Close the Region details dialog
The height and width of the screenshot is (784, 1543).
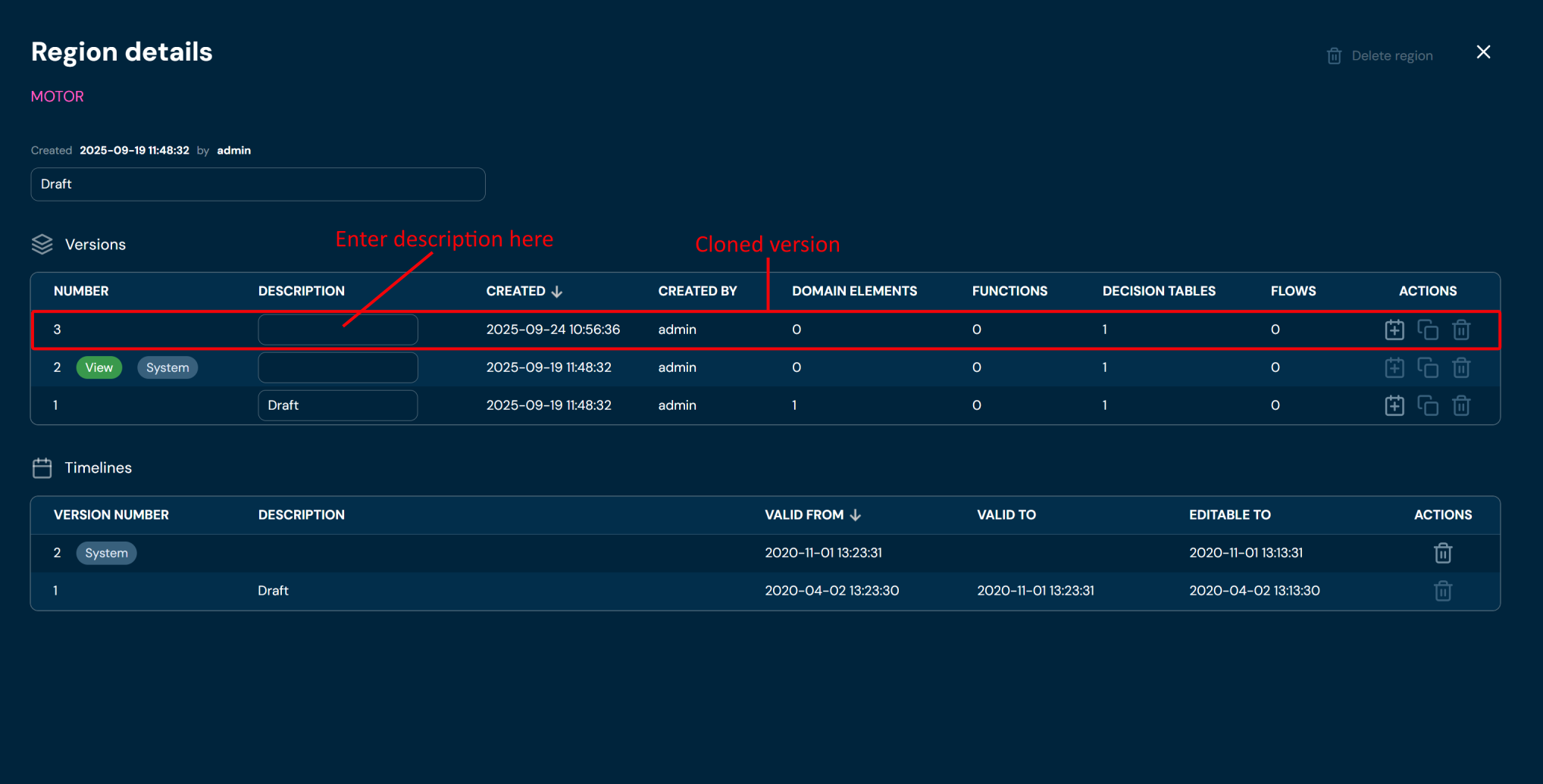(x=1483, y=52)
